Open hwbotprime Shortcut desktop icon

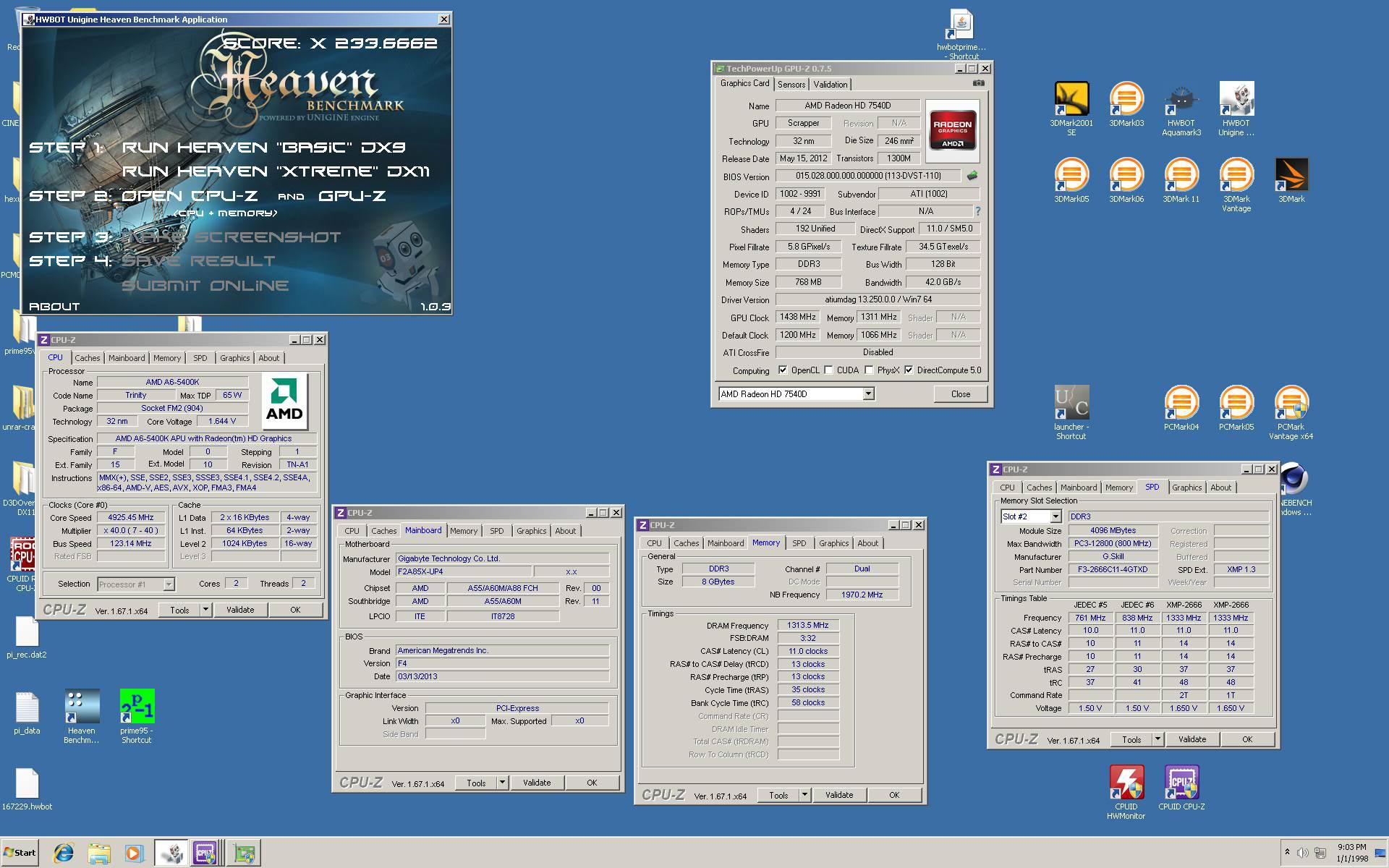(x=961, y=35)
